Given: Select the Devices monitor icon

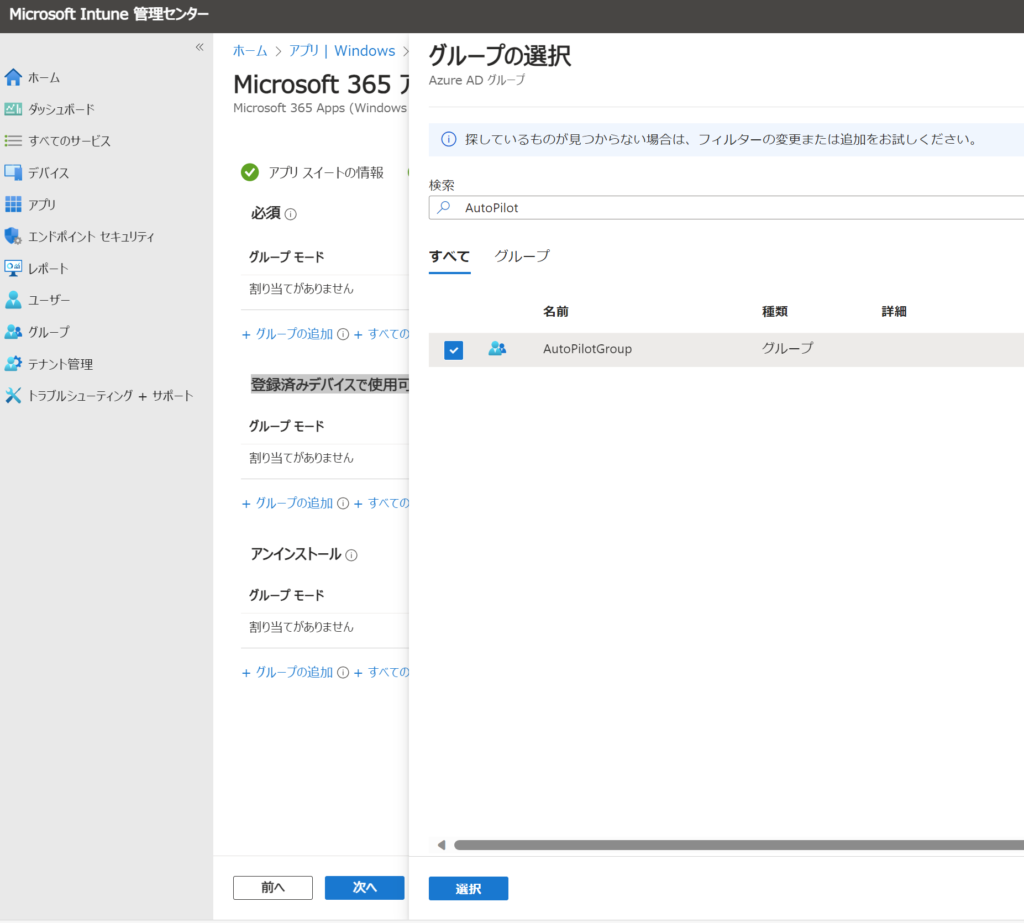Looking at the screenshot, I should pos(13,172).
